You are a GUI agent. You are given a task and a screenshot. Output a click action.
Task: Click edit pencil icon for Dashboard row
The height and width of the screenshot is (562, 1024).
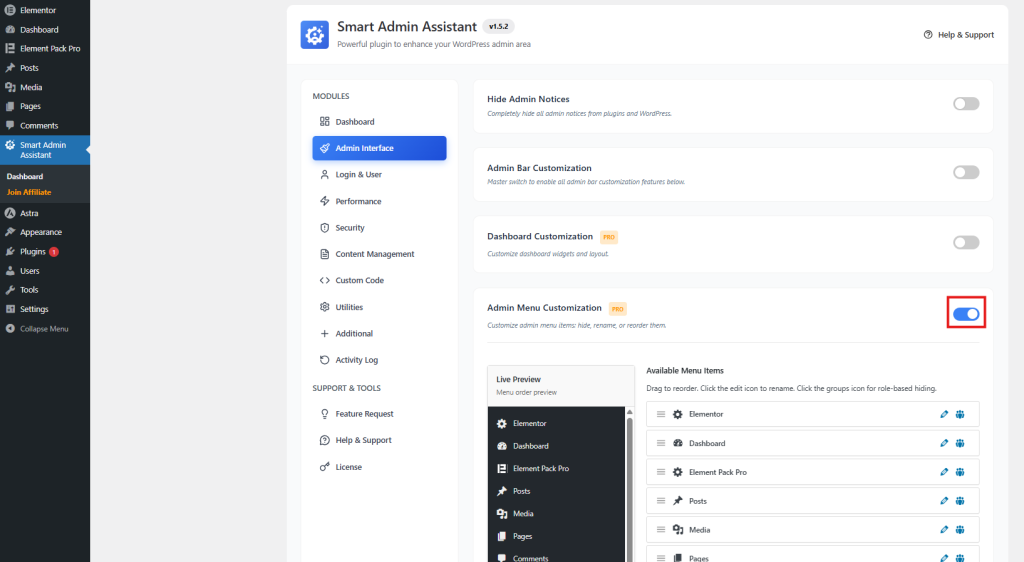click(944, 443)
